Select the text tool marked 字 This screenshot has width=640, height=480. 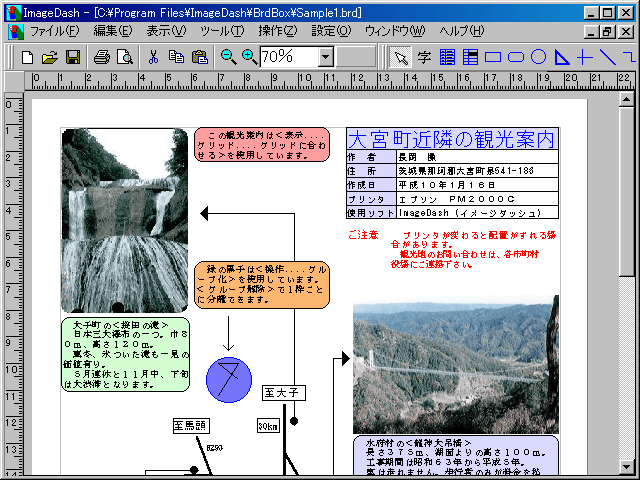(x=424, y=58)
